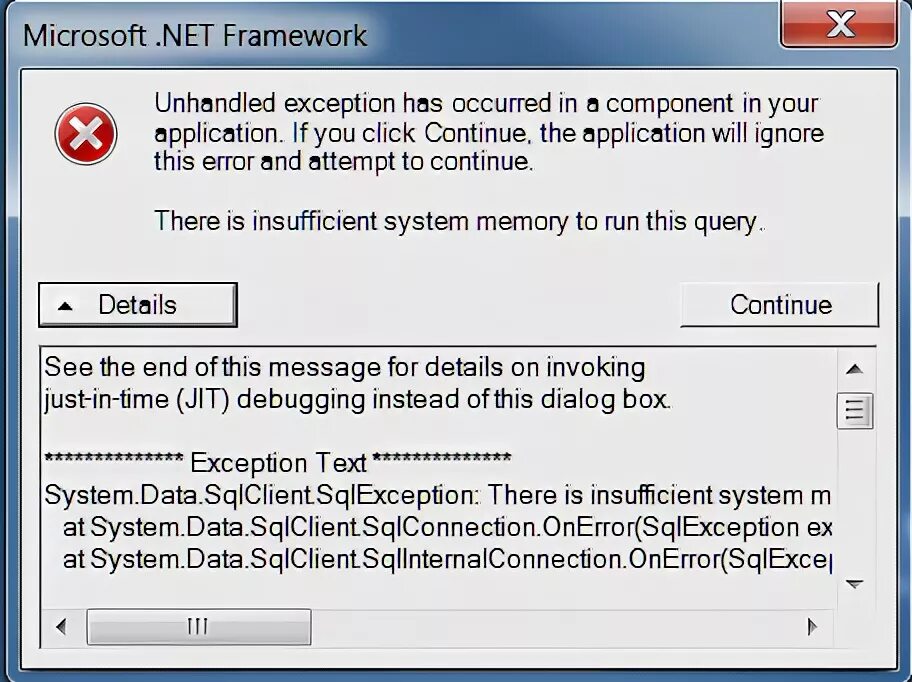This screenshot has width=912, height=682.
Task: Close the Microsoft .NET Framework dialog
Action: click(x=839, y=24)
